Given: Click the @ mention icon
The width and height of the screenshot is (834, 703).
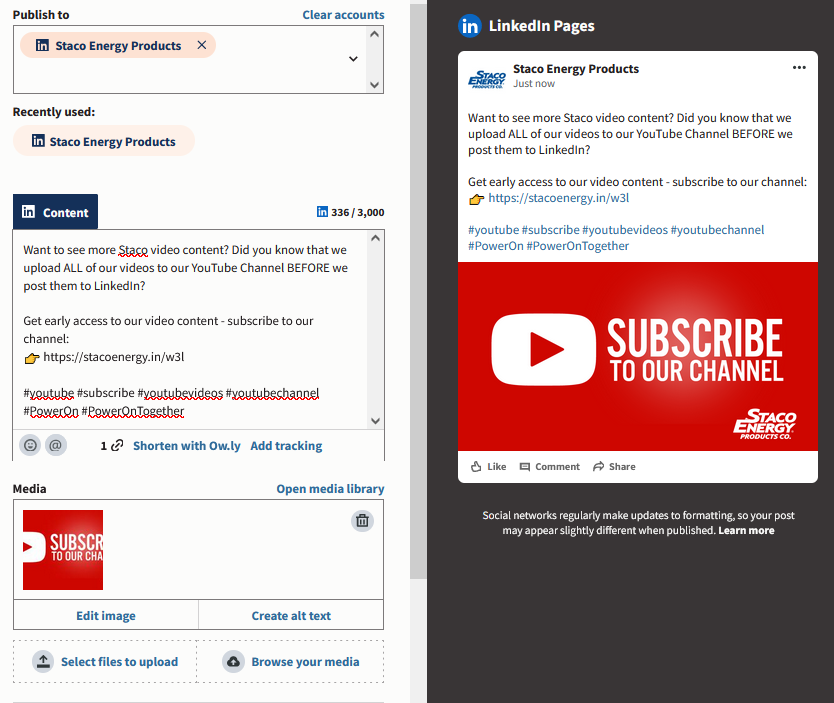Looking at the screenshot, I should 56,445.
